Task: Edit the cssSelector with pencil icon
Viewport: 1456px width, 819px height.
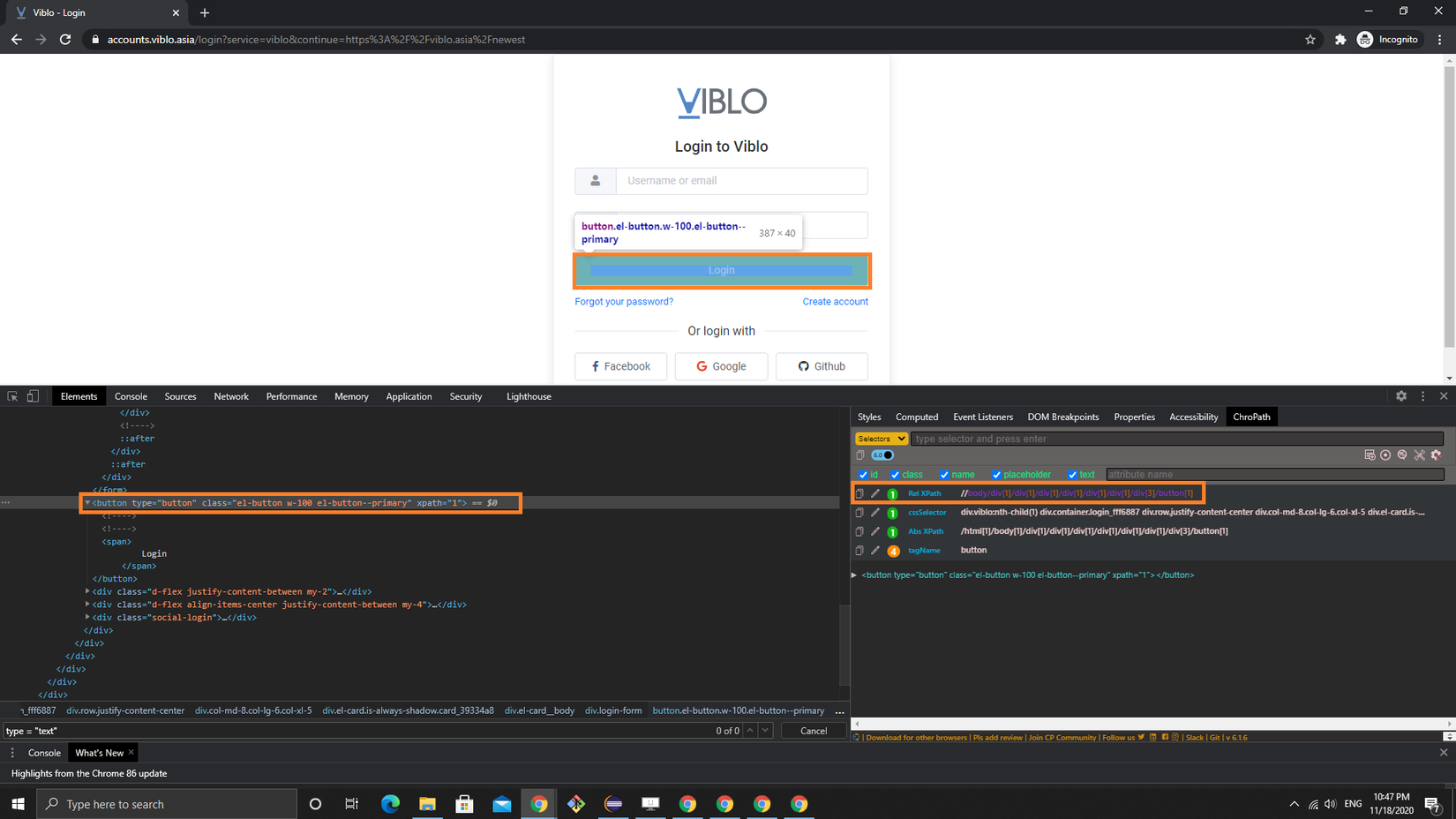Action: click(x=875, y=512)
